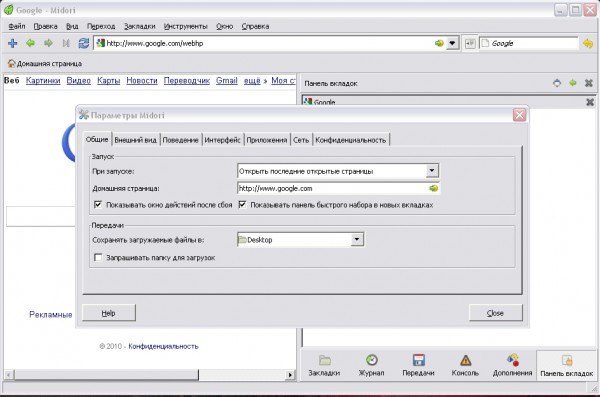Click the Help button
This screenshot has height=397, width=600.
point(109,313)
